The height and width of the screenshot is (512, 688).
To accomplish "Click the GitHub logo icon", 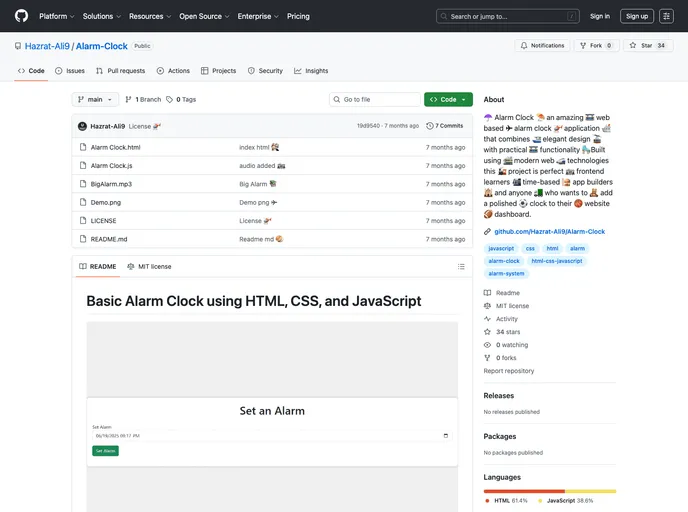I will pyautogui.click(x=22, y=16).
